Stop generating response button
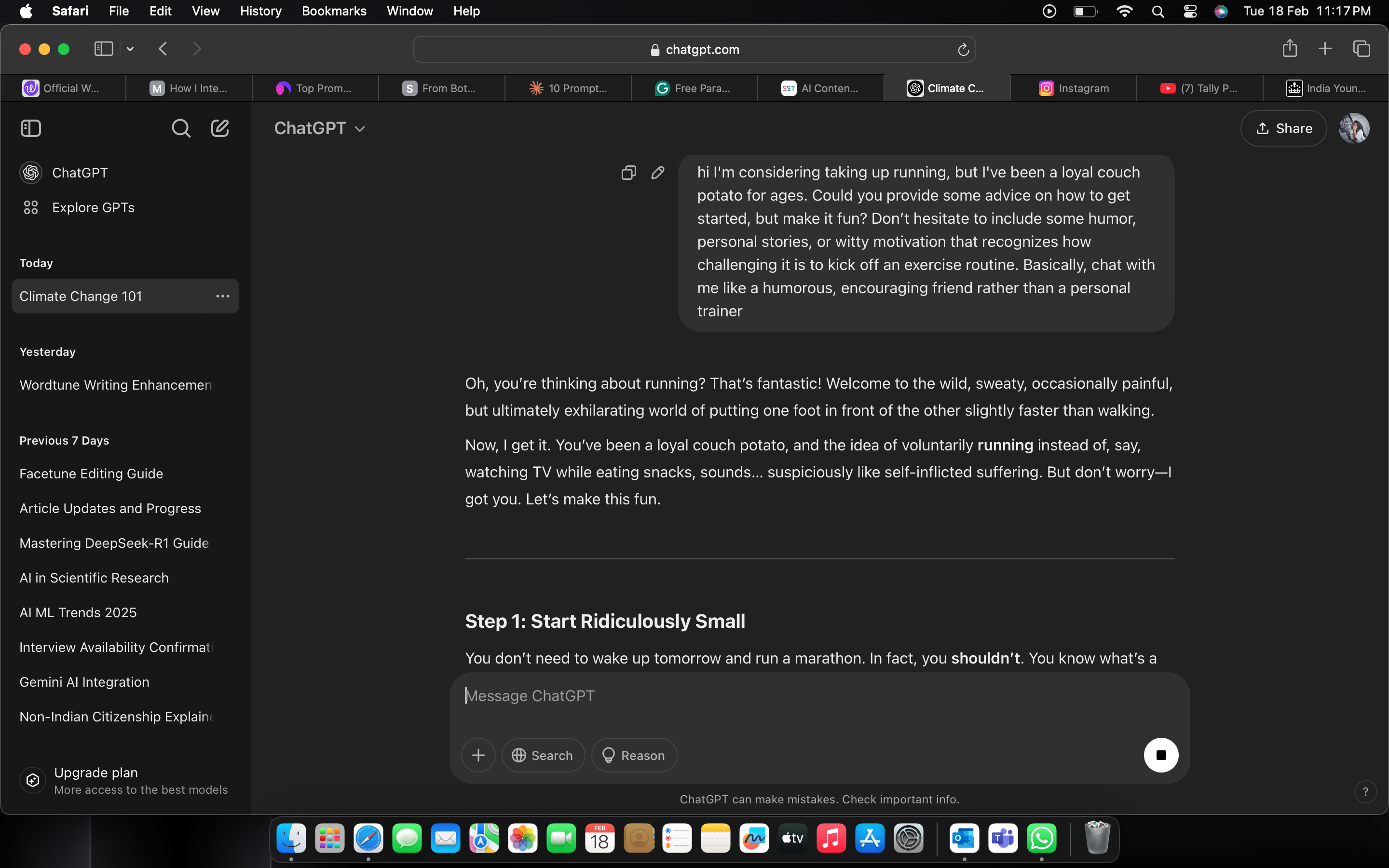The height and width of the screenshot is (868, 1389). [1160, 755]
